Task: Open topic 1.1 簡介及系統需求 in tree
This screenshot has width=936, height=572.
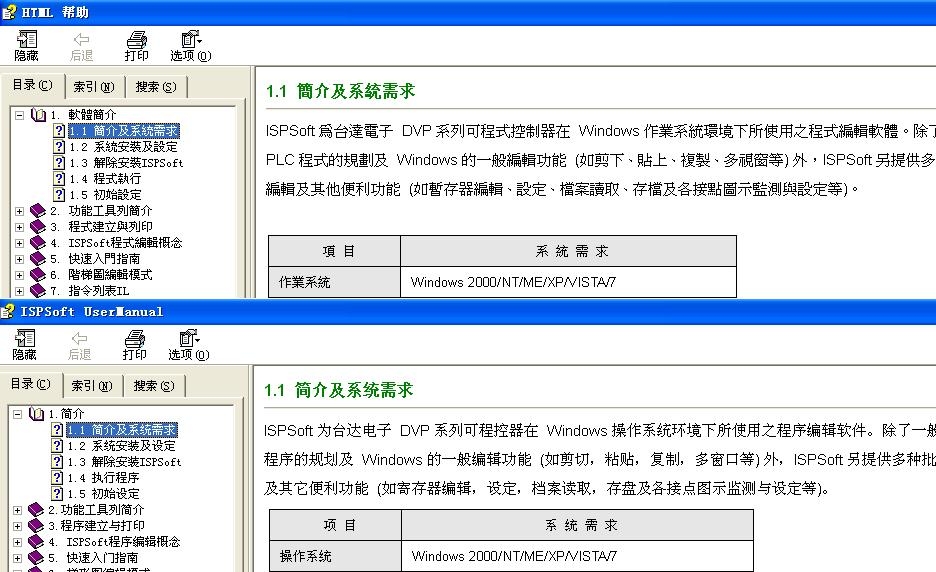Action: [x=124, y=130]
